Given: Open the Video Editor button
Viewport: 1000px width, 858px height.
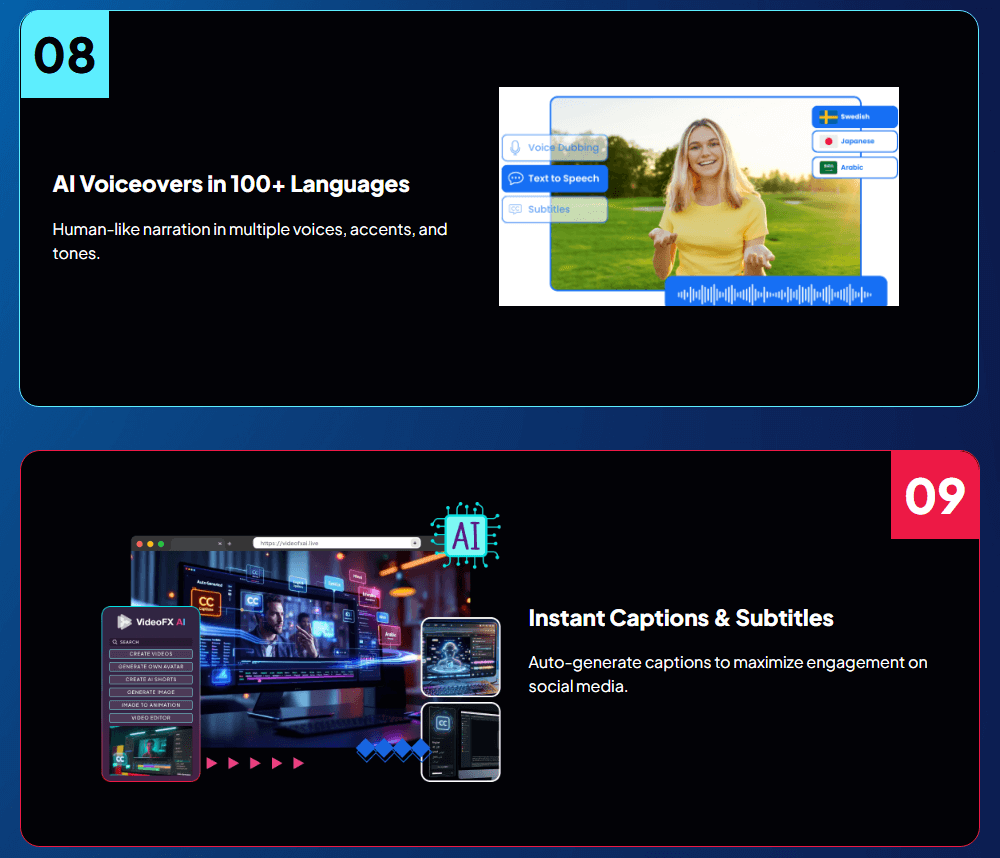Looking at the screenshot, I should point(151,718).
